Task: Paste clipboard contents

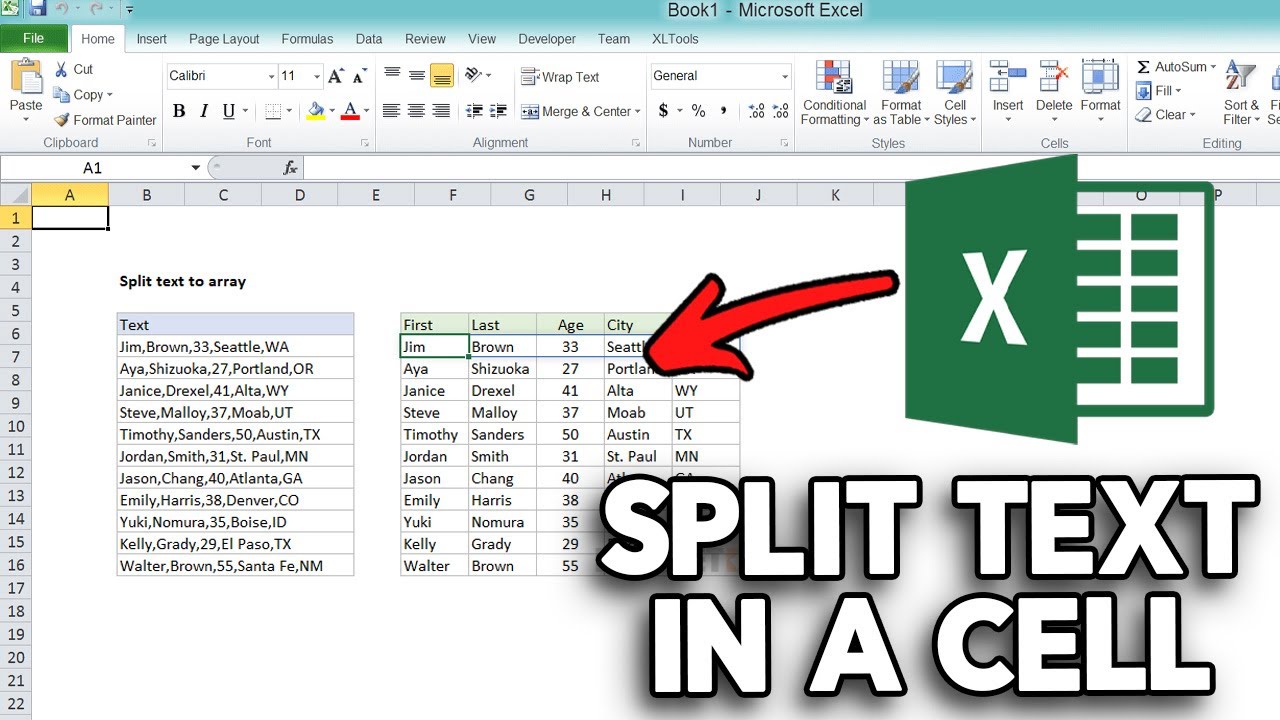Action: [26, 84]
